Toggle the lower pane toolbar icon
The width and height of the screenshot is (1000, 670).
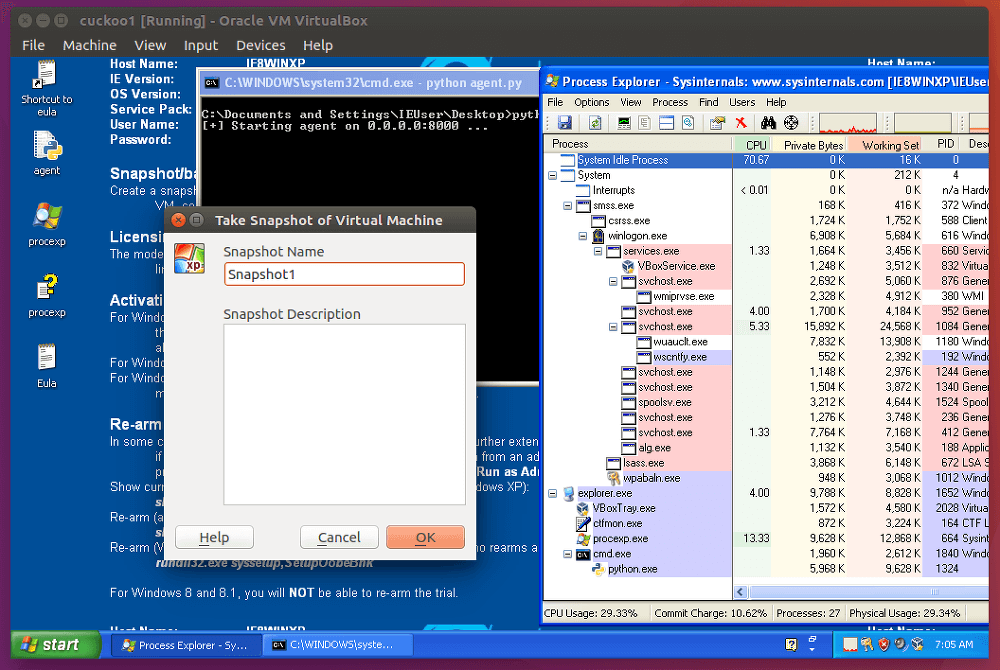click(x=666, y=122)
